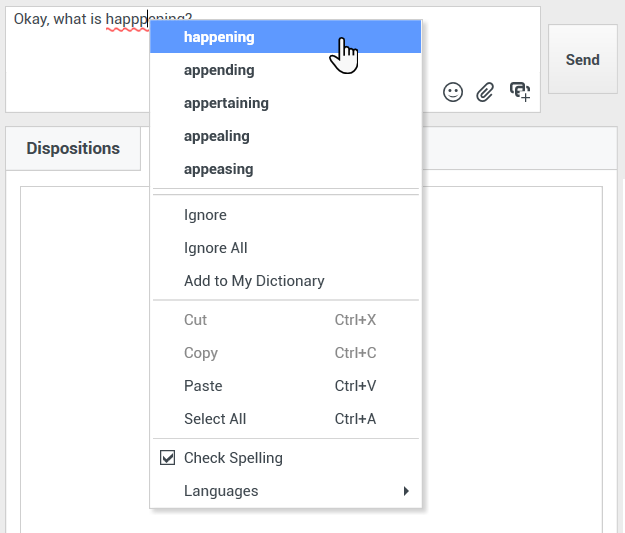Toggle the Check Spelling checkbox

pos(168,458)
